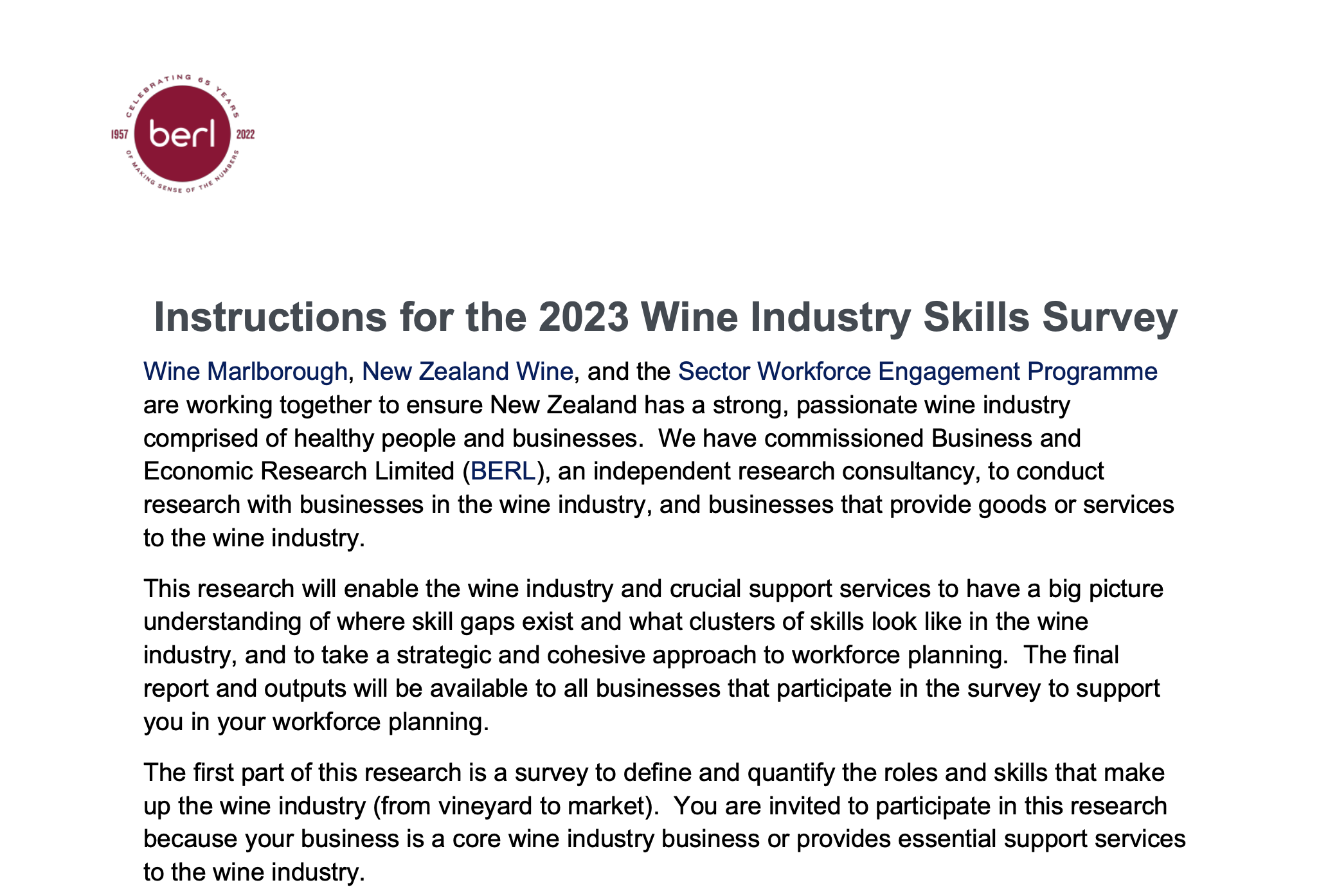Click the word 2023 in the title
Viewport: 1337px width, 896px height.
(x=584, y=317)
